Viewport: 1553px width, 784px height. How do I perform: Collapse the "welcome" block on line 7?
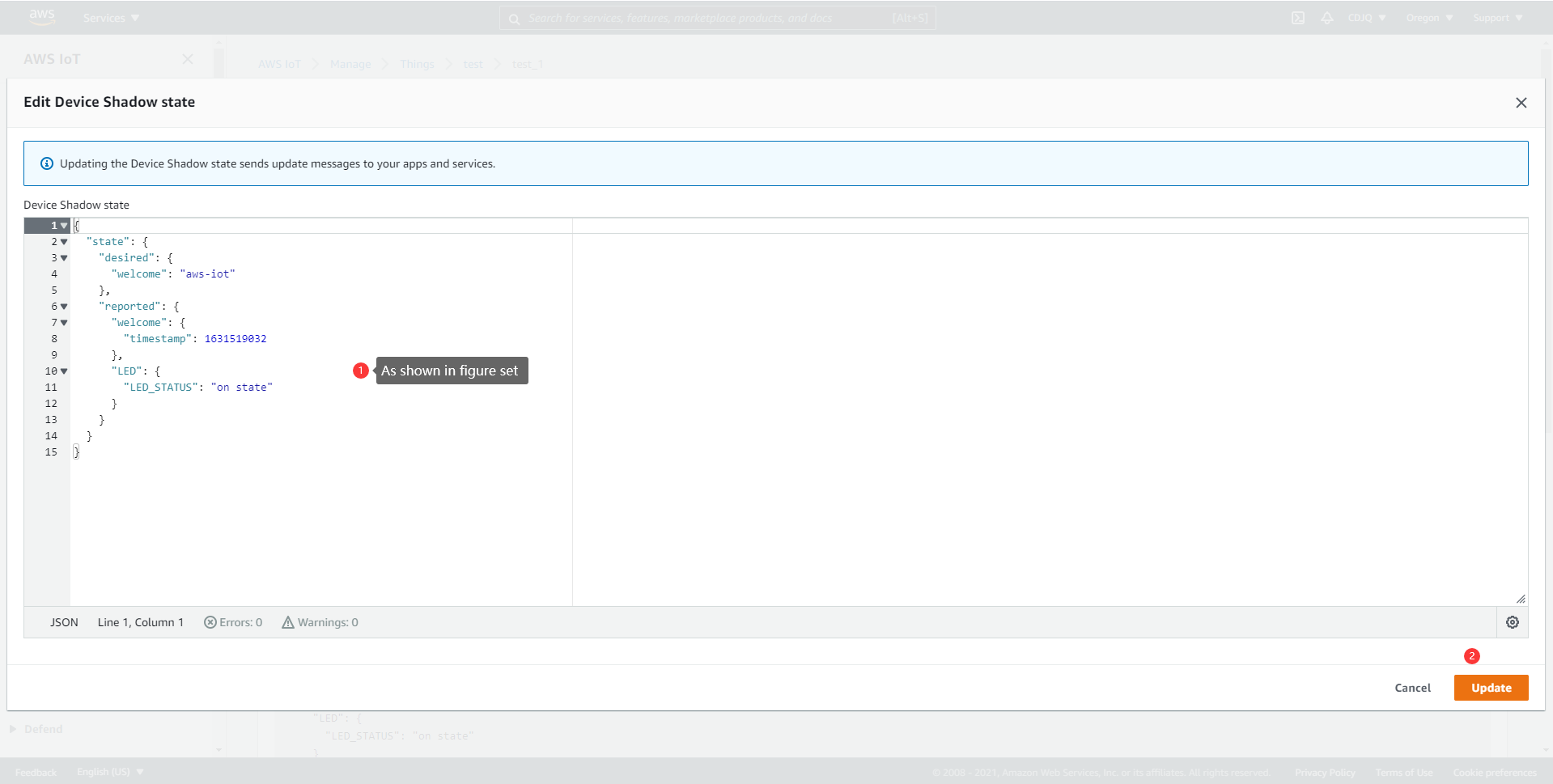point(64,323)
